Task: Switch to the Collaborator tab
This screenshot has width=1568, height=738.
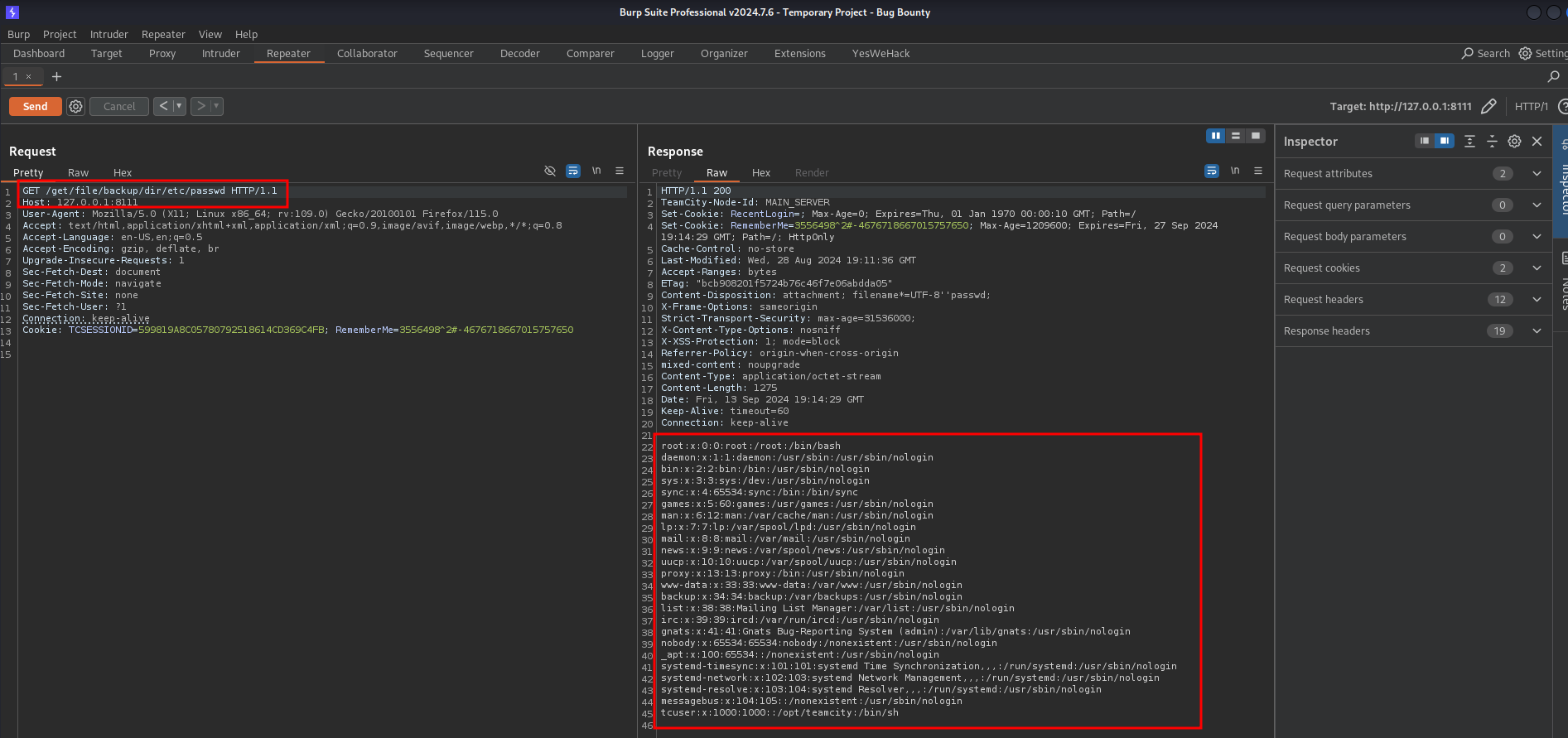Action: click(367, 53)
